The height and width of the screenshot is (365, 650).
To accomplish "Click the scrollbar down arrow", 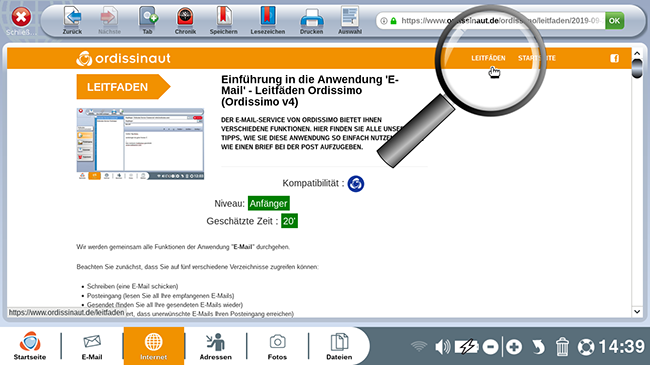I will pos(637,311).
